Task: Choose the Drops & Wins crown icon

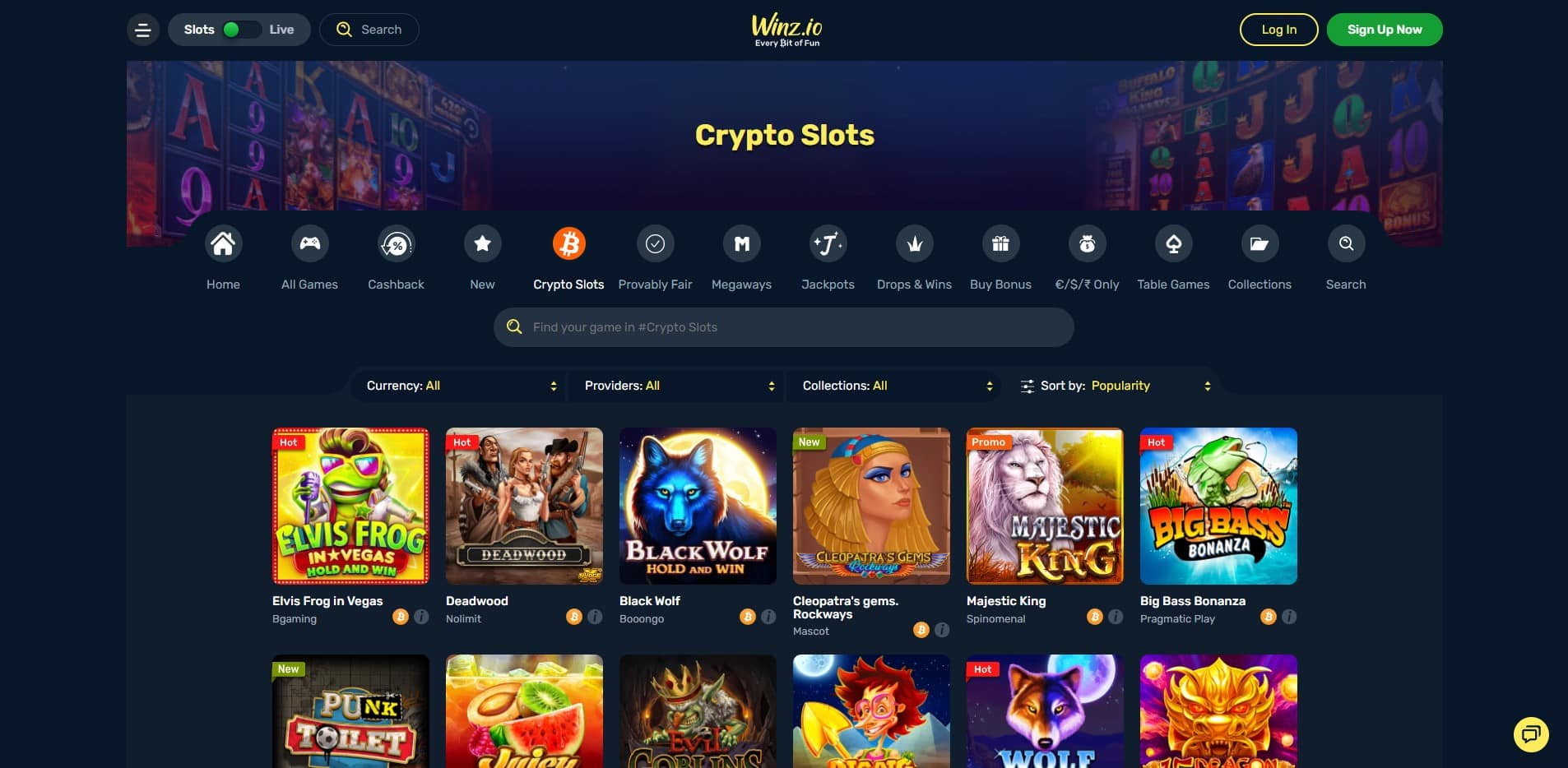Action: tap(914, 243)
